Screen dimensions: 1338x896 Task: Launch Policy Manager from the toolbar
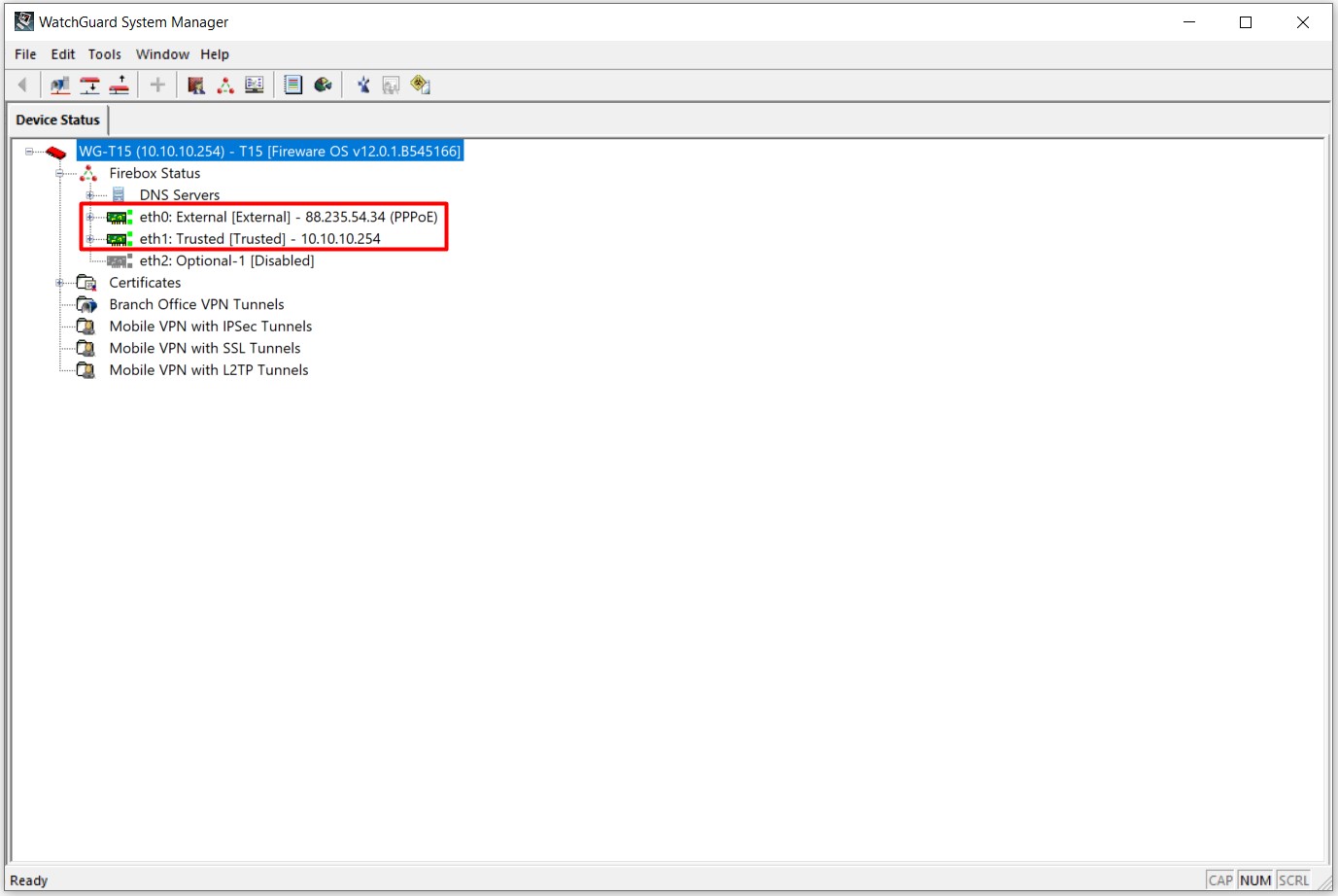click(x=196, y=85)
